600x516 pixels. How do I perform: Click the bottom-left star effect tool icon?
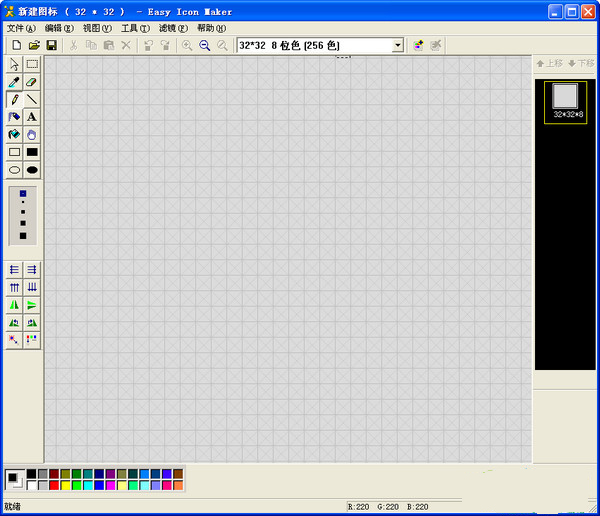click(15, 340)
